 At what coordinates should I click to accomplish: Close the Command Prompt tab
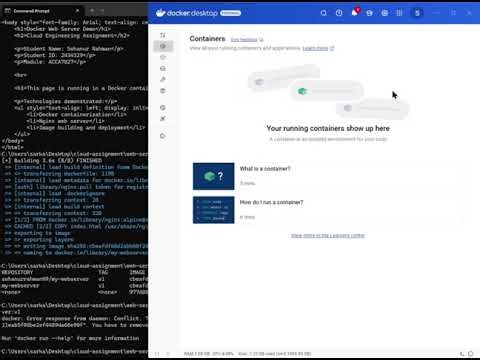pyautogui.click(x=77, y=11)
